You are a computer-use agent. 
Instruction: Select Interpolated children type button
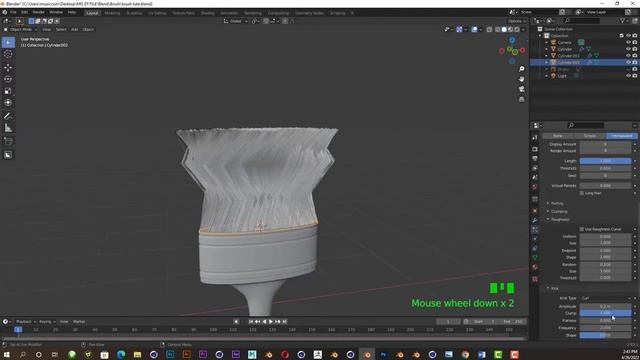click(x=622, y=136)
